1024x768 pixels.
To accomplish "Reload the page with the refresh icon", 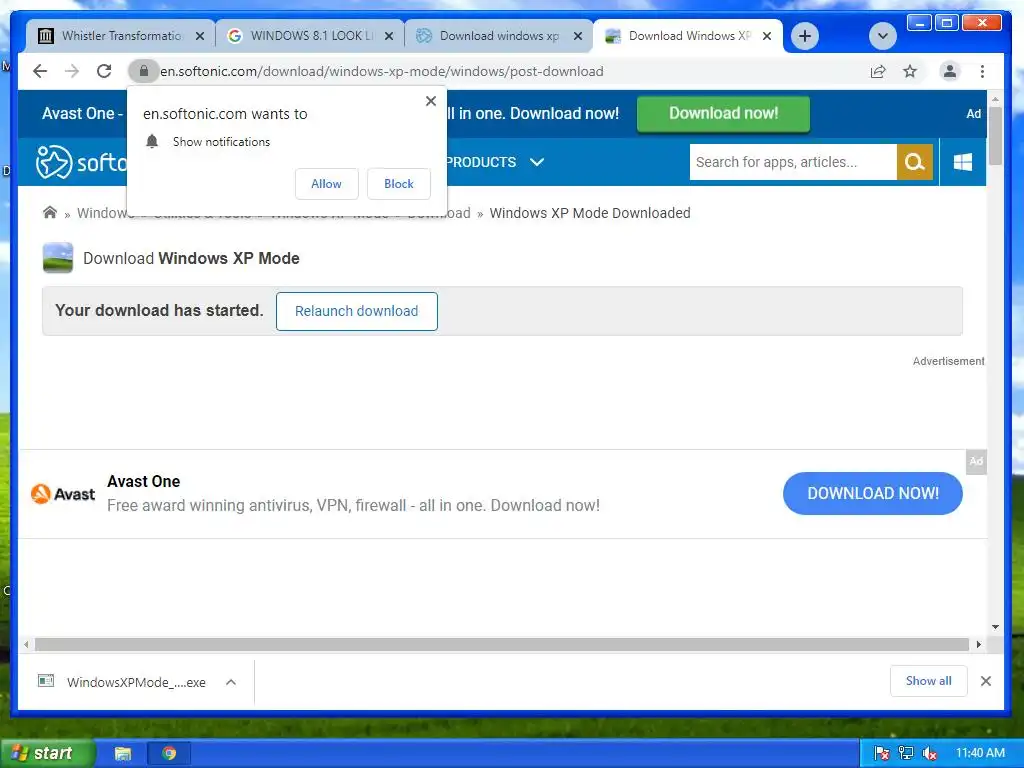I will 104,71.
